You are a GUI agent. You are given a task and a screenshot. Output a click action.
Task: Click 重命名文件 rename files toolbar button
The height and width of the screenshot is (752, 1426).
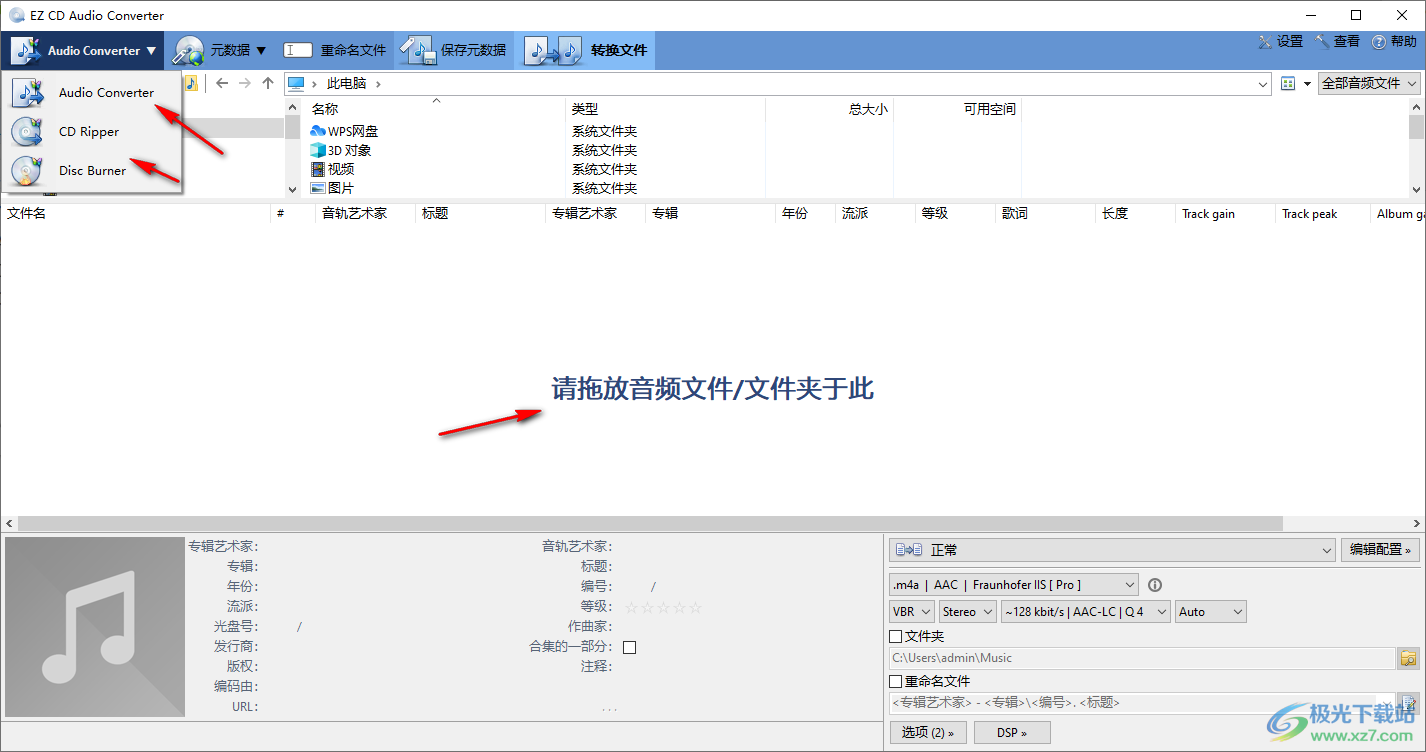(335, 50)
